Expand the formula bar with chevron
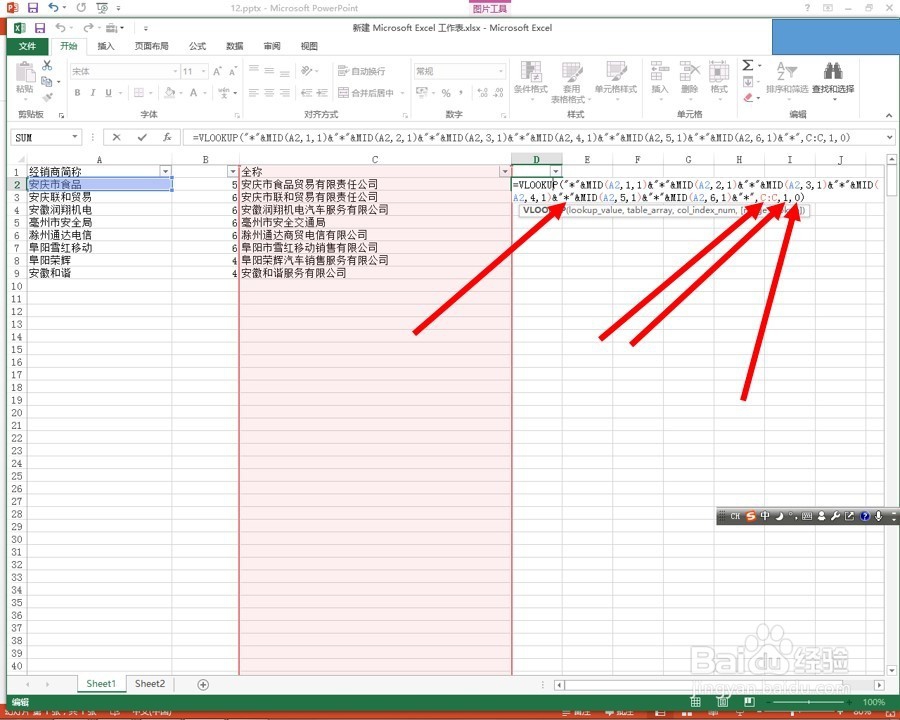The height and width of the screenshot is (720, 900). (x=889, y=137)
